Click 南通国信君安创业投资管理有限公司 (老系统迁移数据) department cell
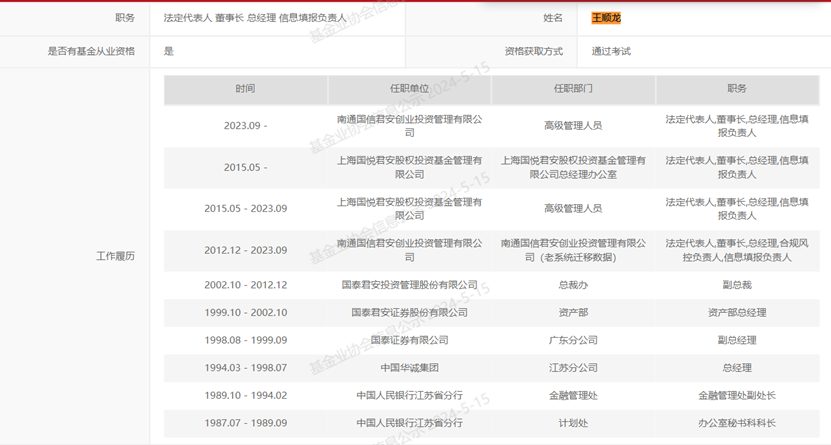Viewport: 831px width, 445px height. click(573, 250)
